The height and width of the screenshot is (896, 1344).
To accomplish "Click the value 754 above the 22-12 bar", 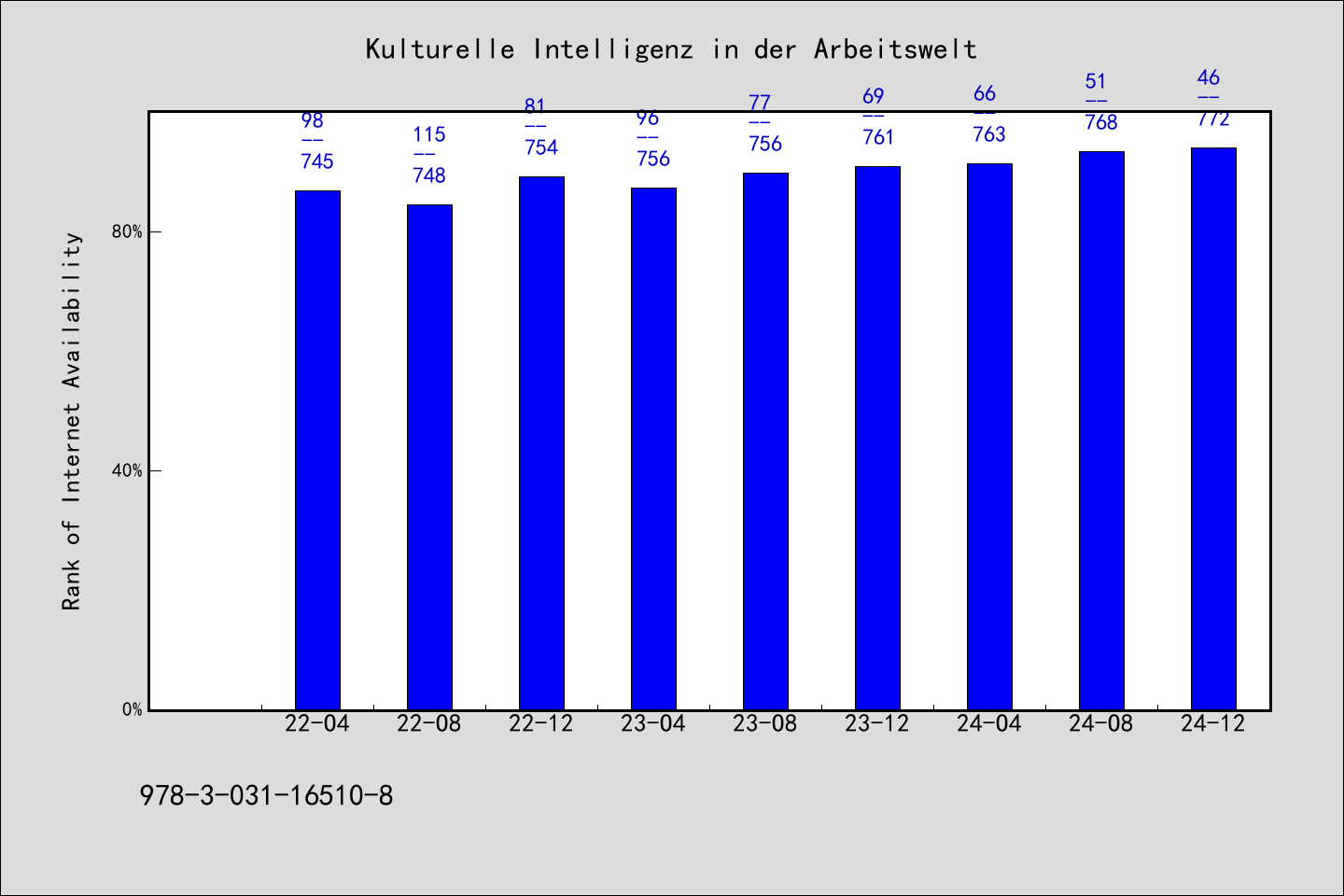I will [541, 147].
